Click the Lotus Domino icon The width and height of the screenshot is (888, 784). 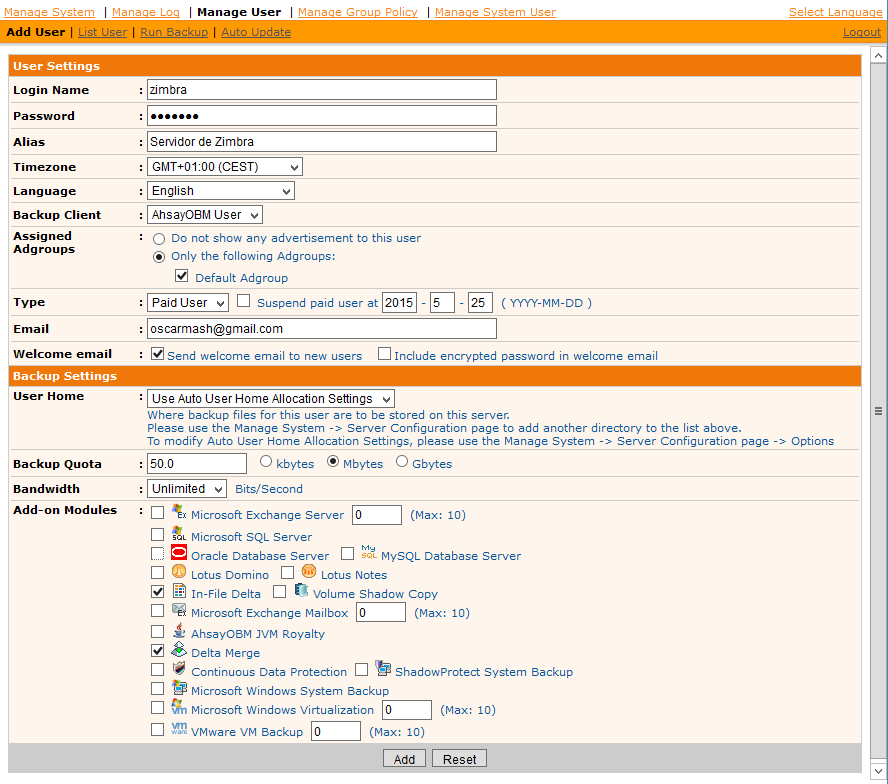pos(179,572)
